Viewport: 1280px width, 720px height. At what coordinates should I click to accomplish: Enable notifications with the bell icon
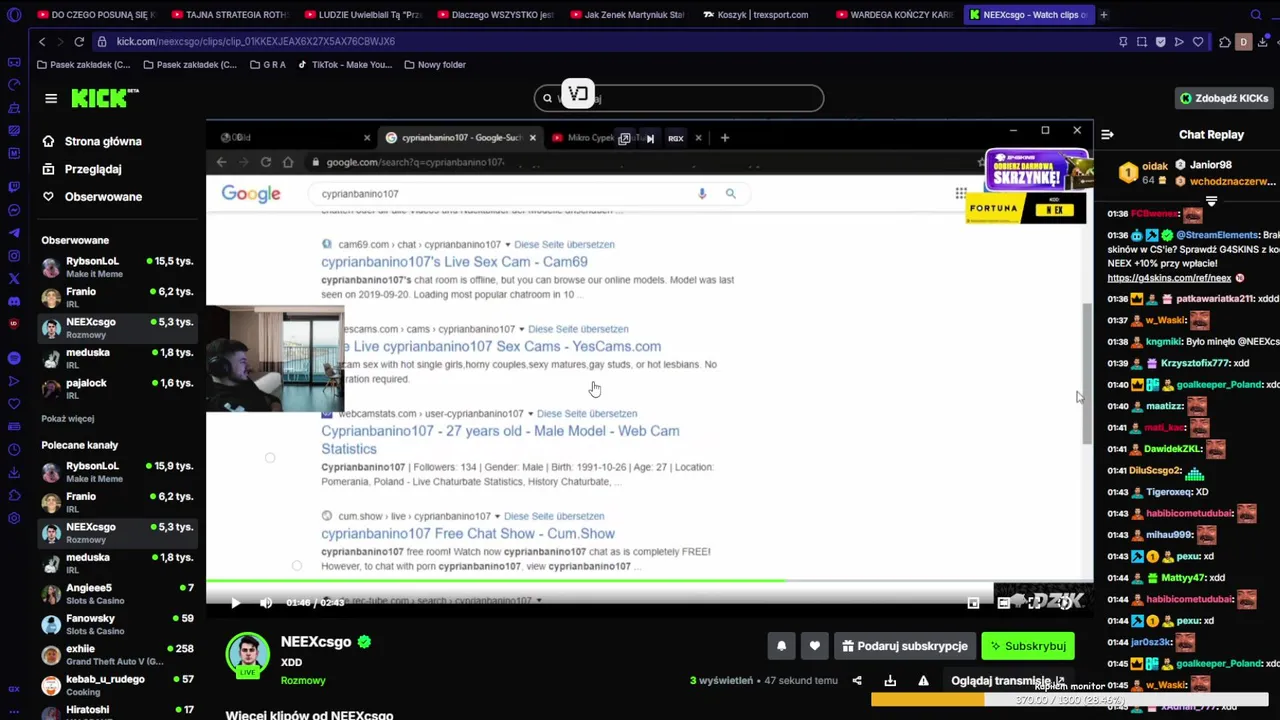point(782,646)
